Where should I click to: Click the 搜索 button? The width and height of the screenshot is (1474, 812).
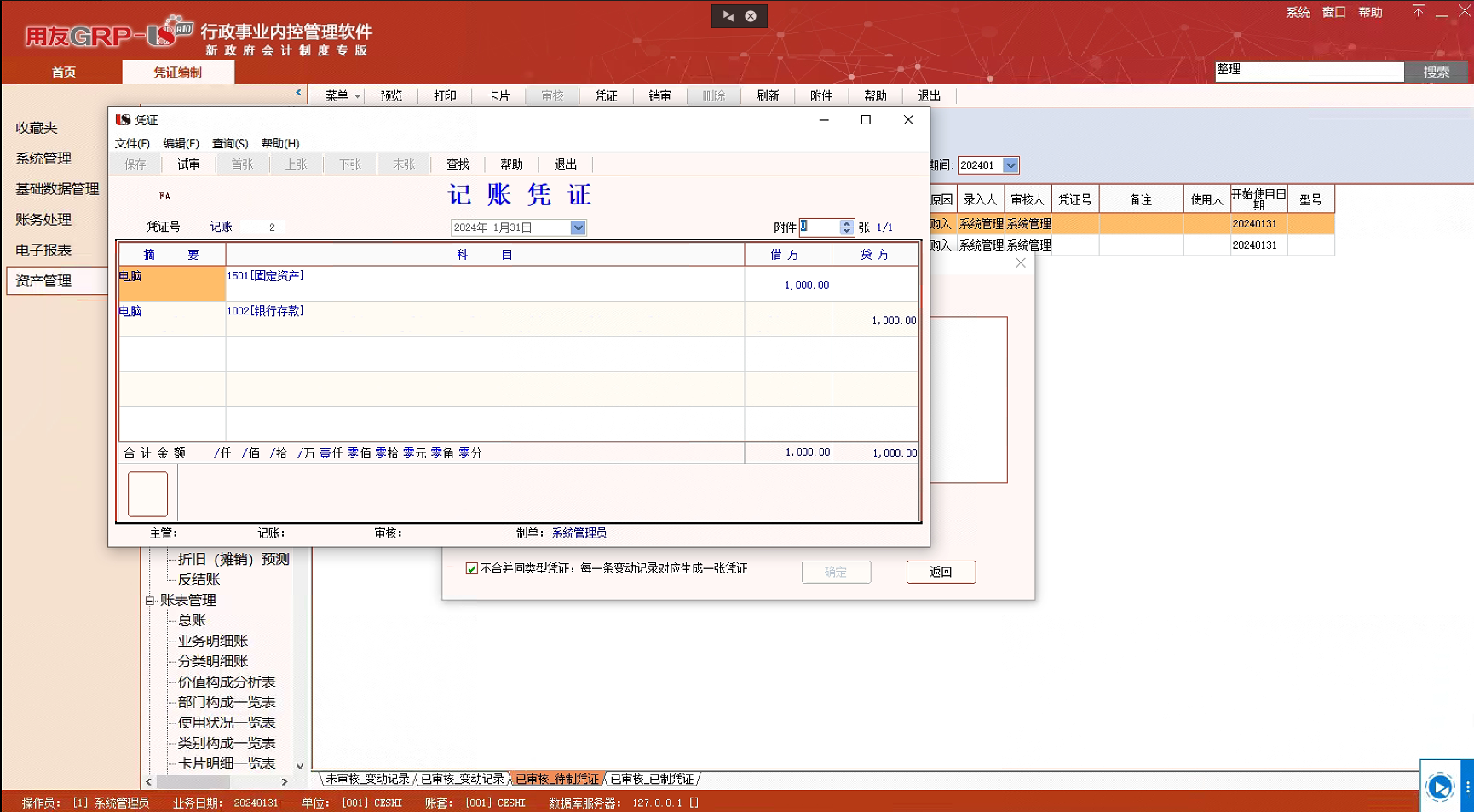tap(1436, 72)
